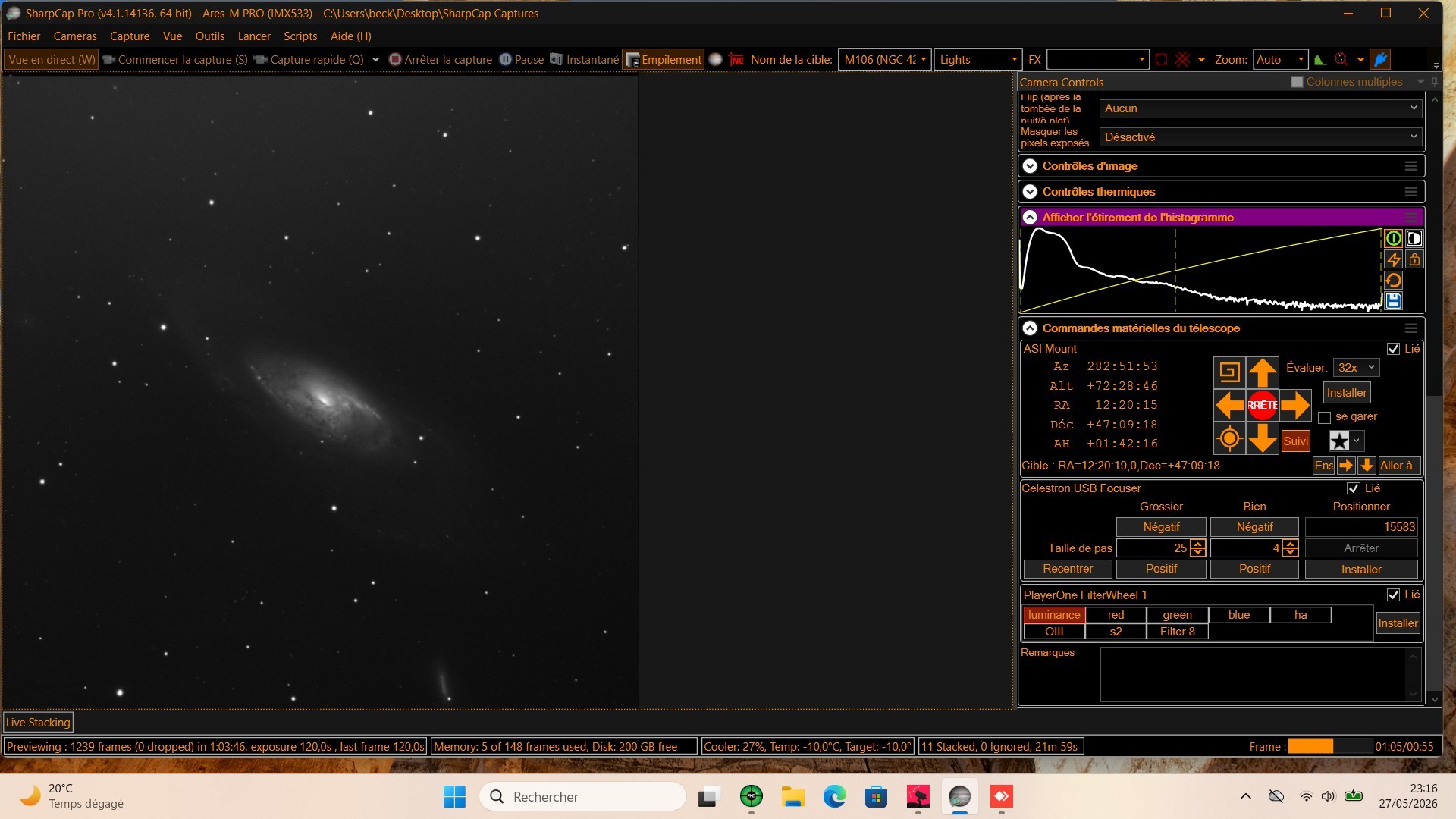
Task: Click the moon icon next to Empilement
Action: tap(715, 59)
